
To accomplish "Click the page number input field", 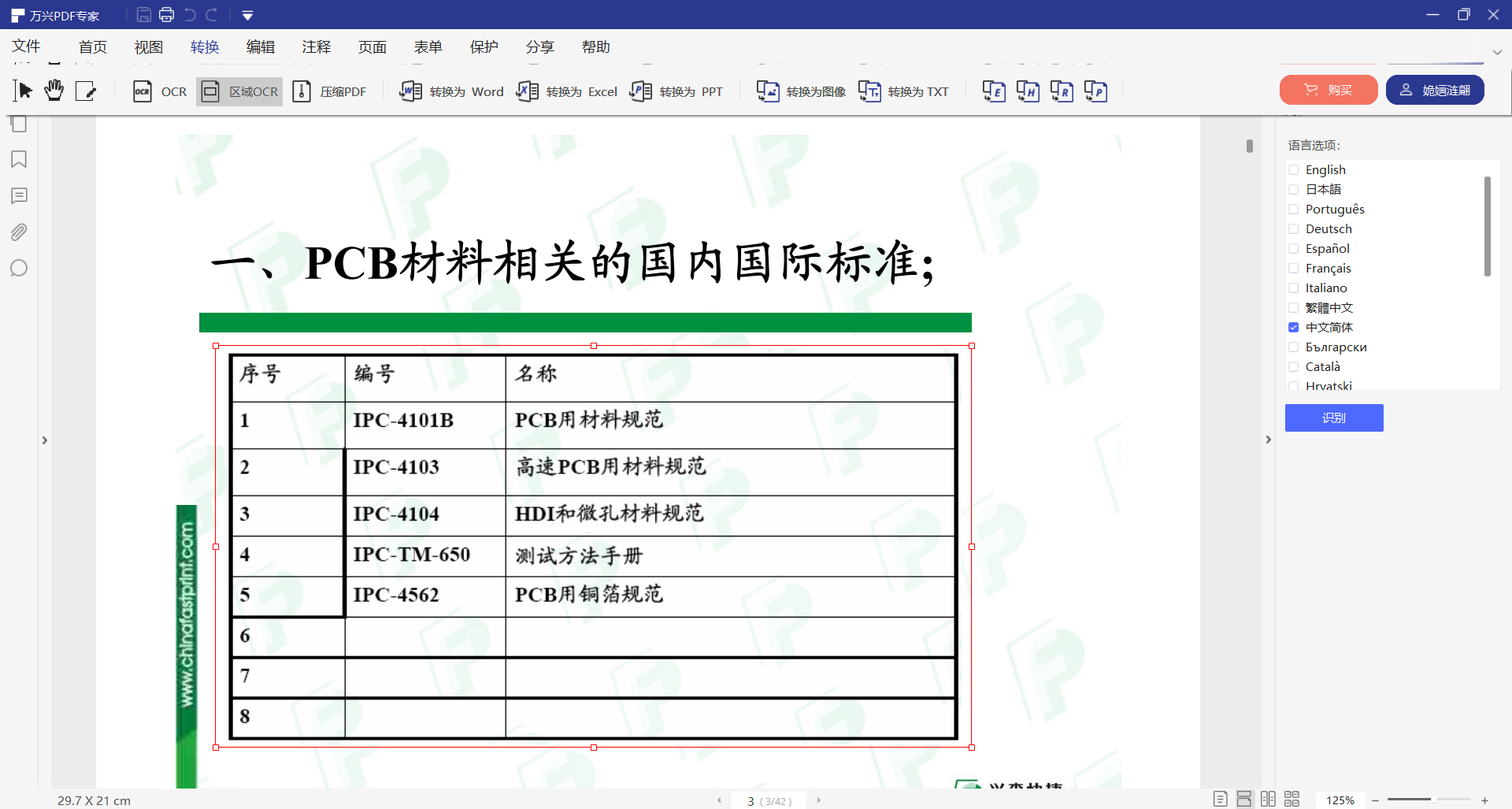I will point(769,800).
